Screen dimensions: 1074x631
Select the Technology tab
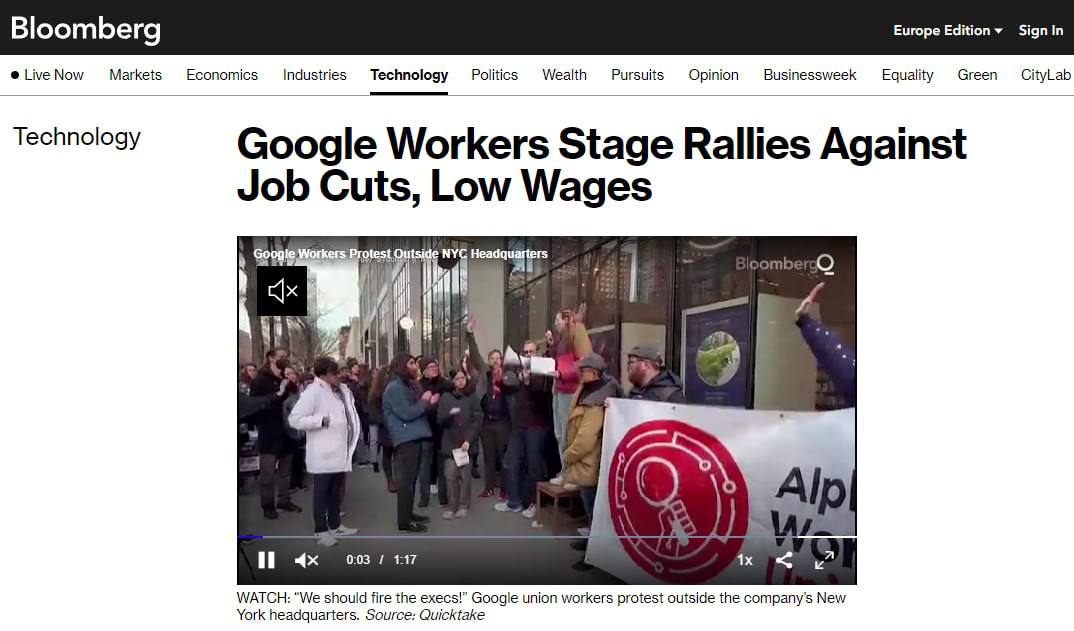[409, 75]
